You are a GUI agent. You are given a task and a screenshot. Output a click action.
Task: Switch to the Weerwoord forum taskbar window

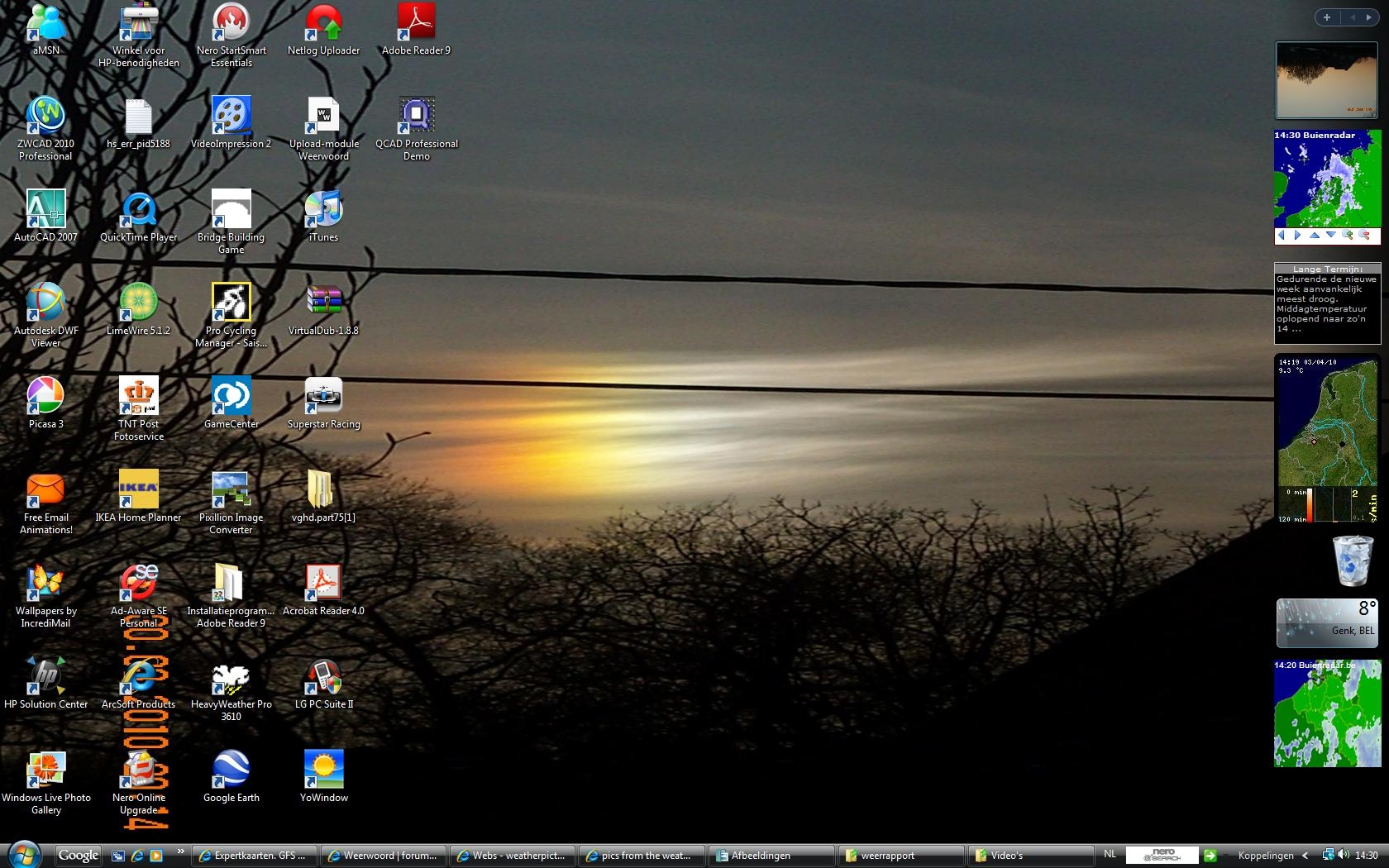coord(384,856)
